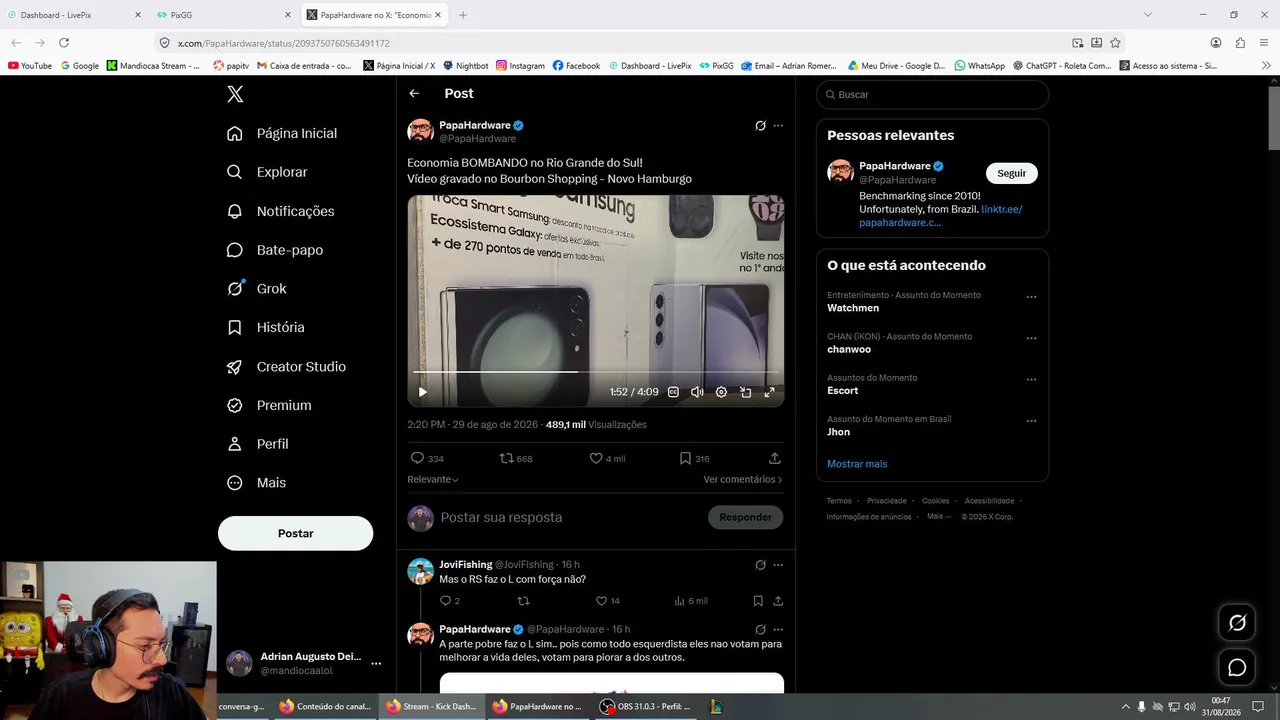View analytics on JoviFishing comment (6 mil)
This screenshot has width=1280, height=720.
tap(691, 601)
